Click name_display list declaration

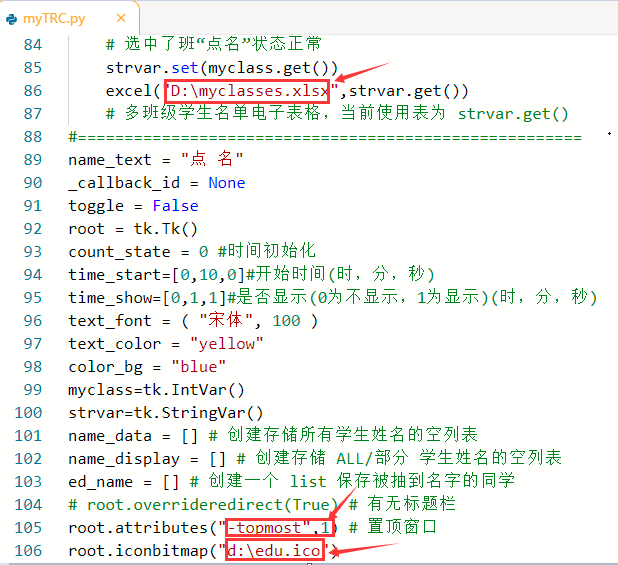pos(147,459)
